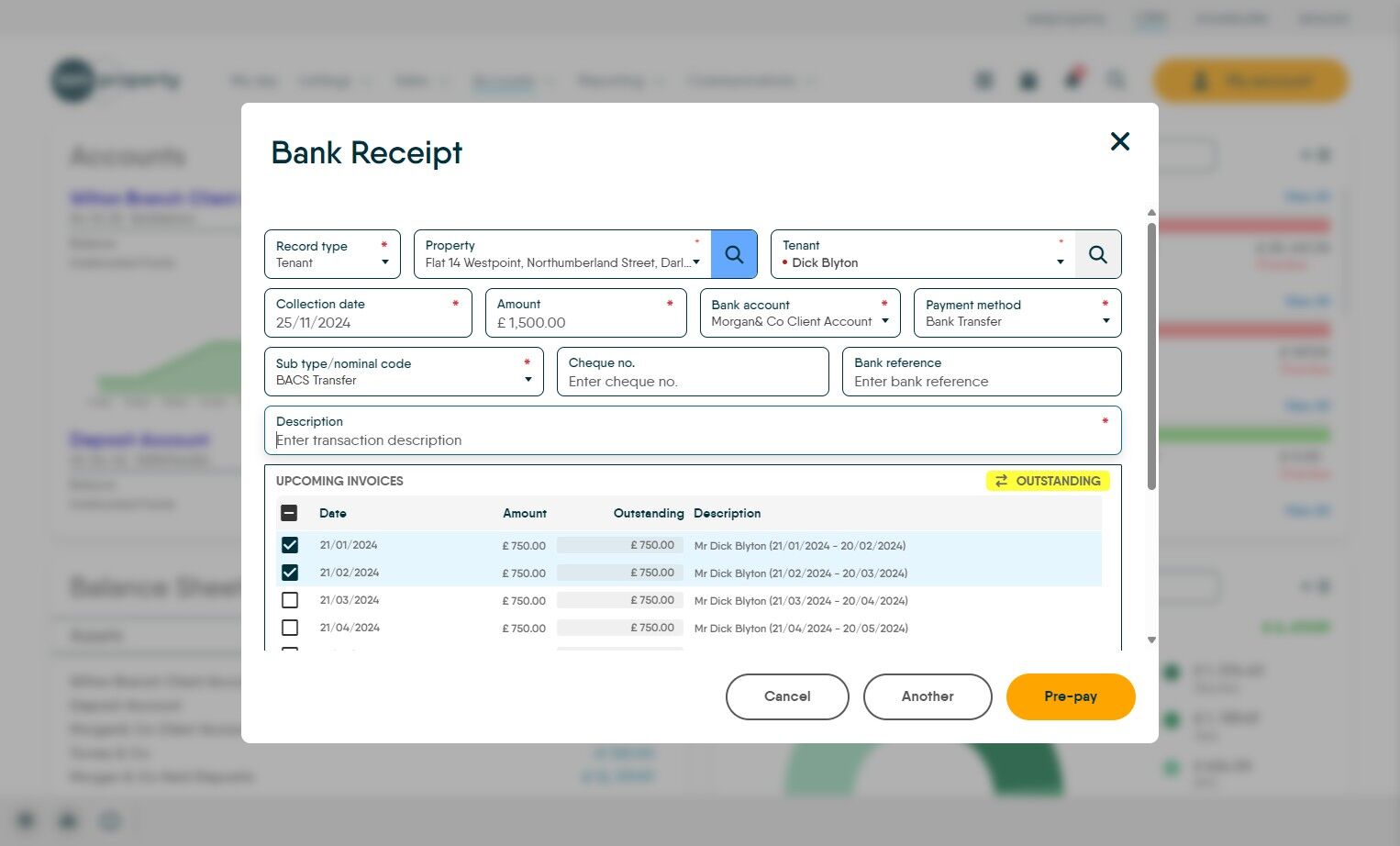
Task: Click the £750.00 amount on the 21/03/2024 row
Action: coord(524,601)
